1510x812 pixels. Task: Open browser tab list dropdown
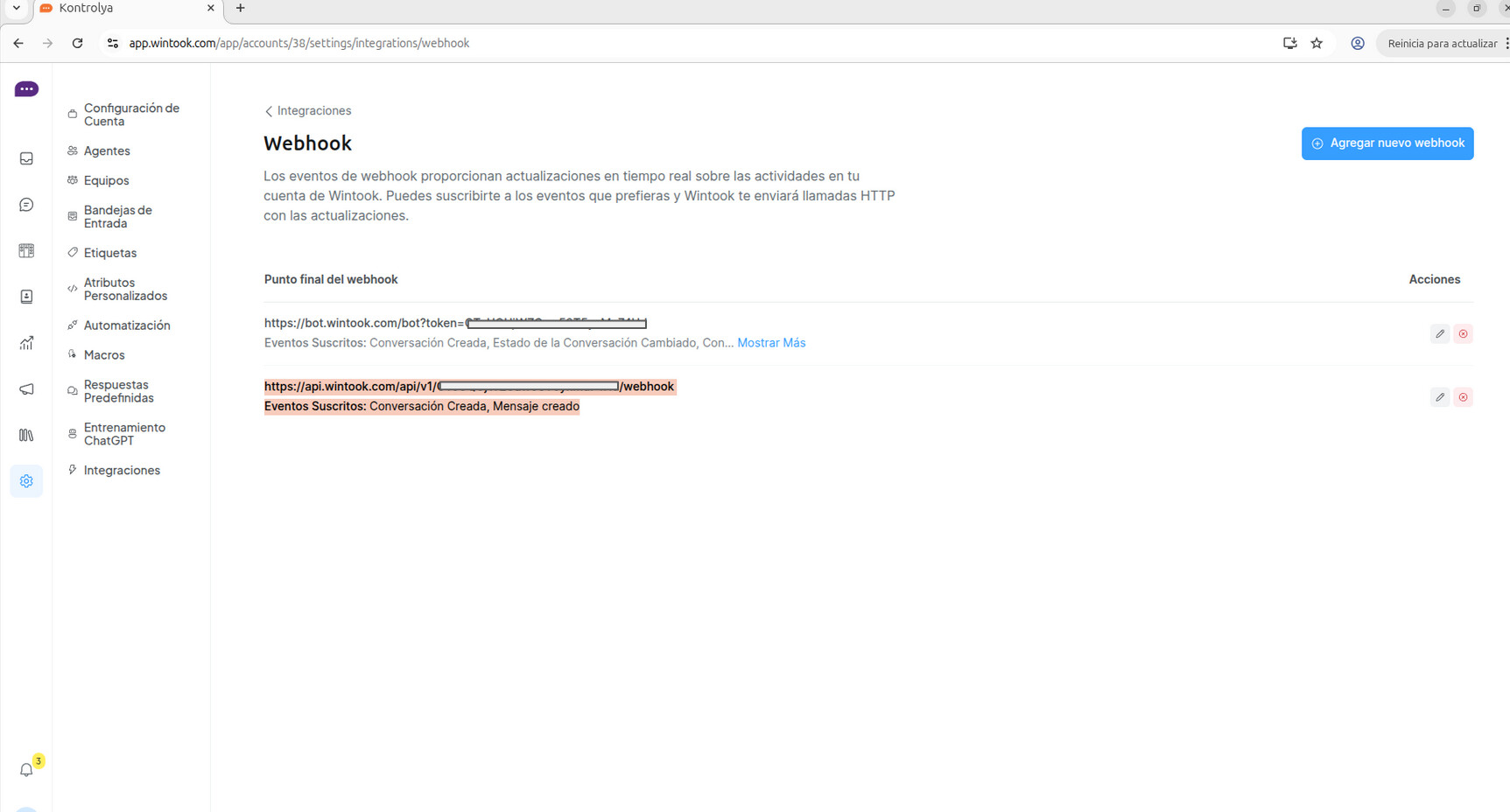(x=16, y=8)
